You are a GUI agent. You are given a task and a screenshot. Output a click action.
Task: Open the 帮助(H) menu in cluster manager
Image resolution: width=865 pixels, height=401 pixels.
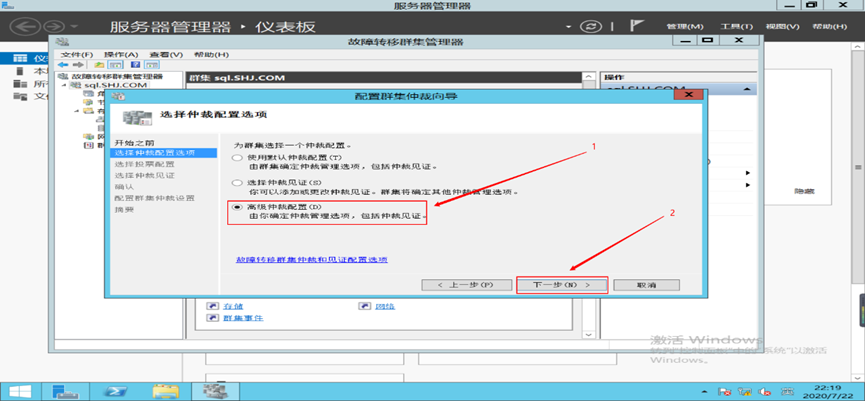click(211, 55)
